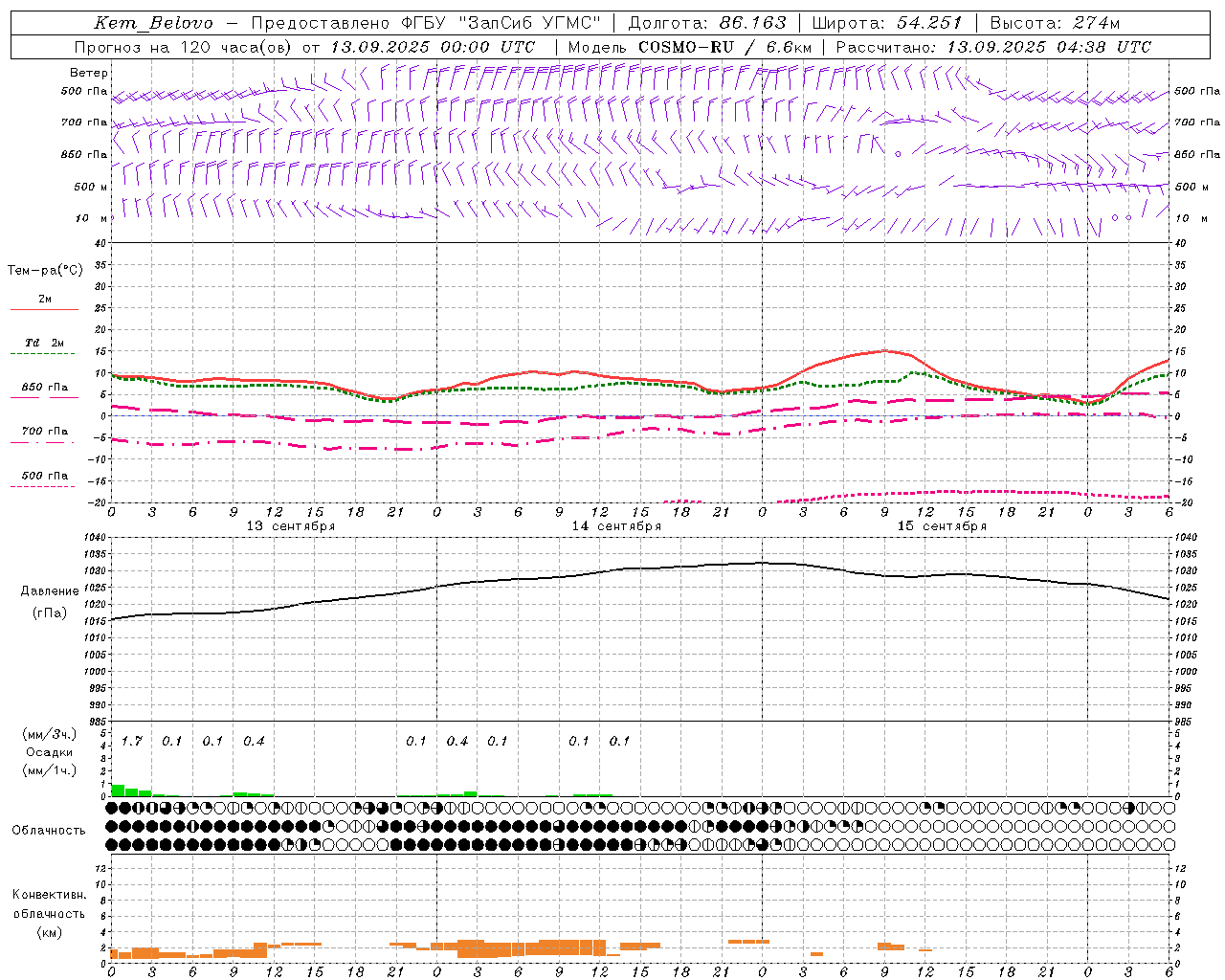Click the '(км)' unit label under convective cloudiness
This screenshot has height=980, width=1225.
click(x=49, y=931)
